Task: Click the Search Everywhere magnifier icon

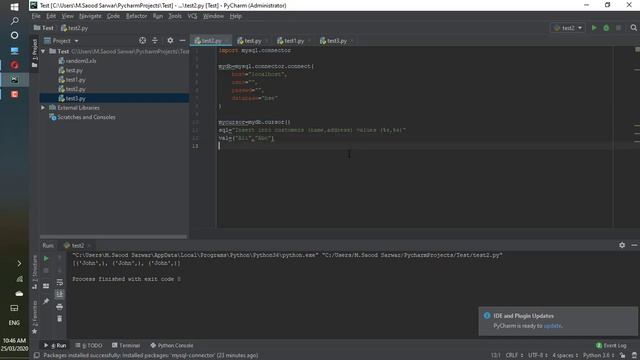Action: pos(633,28)
